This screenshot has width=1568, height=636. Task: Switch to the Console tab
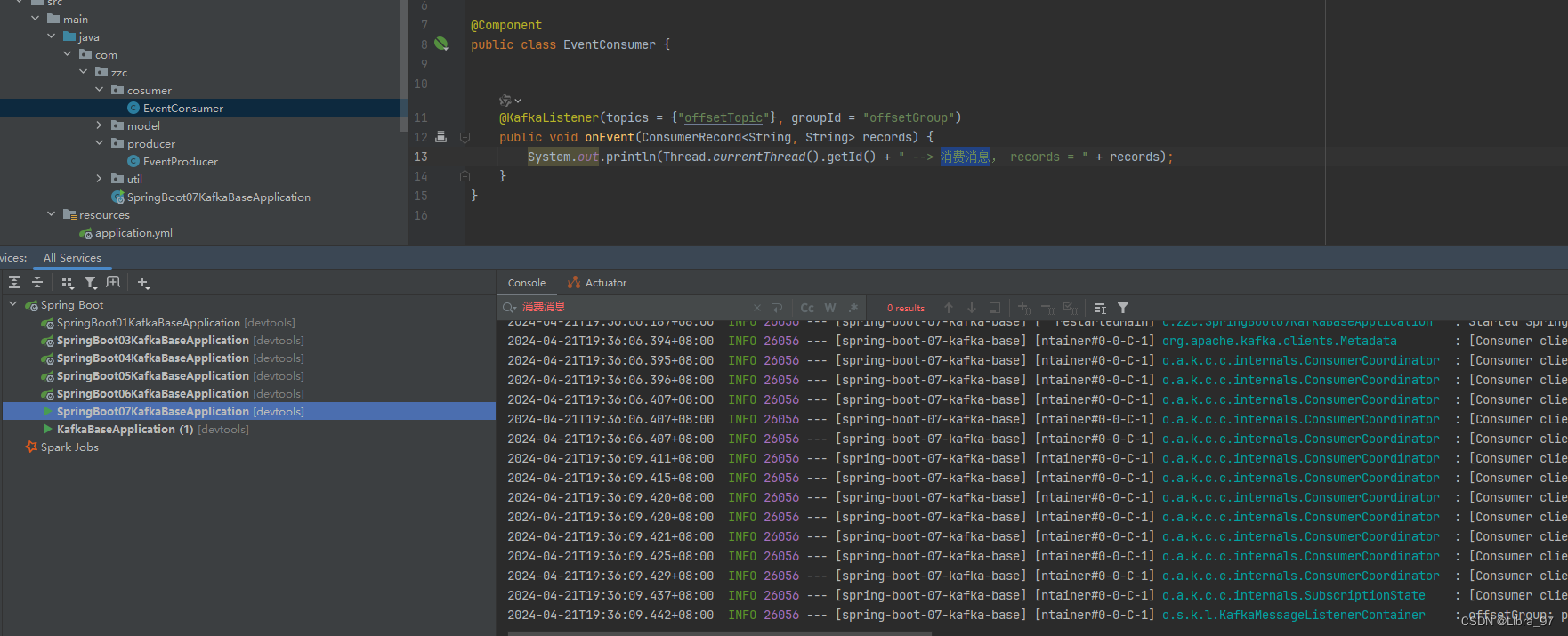point(527,283)
